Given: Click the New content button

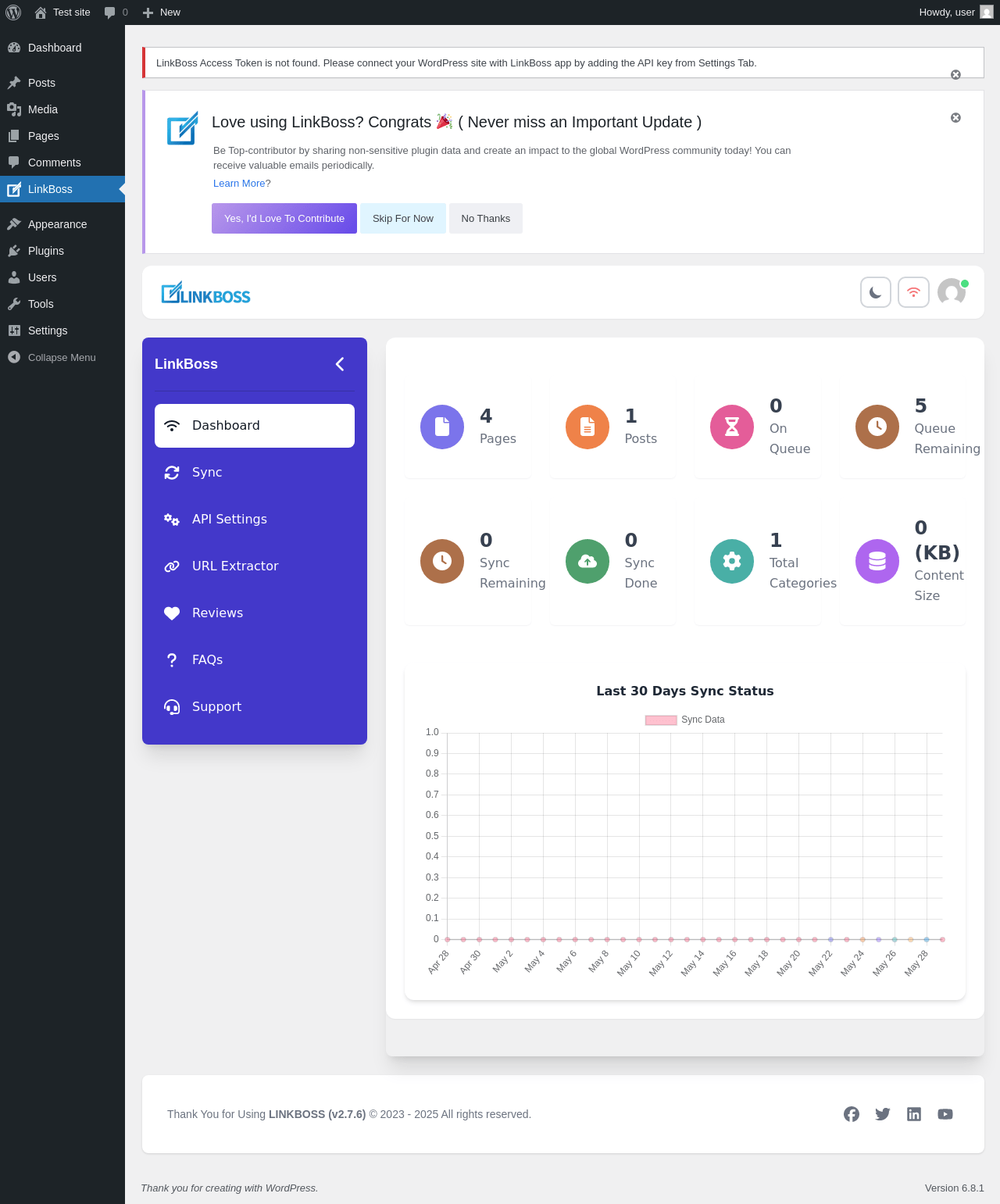Looking at the screenshot, I should (162, 13).
